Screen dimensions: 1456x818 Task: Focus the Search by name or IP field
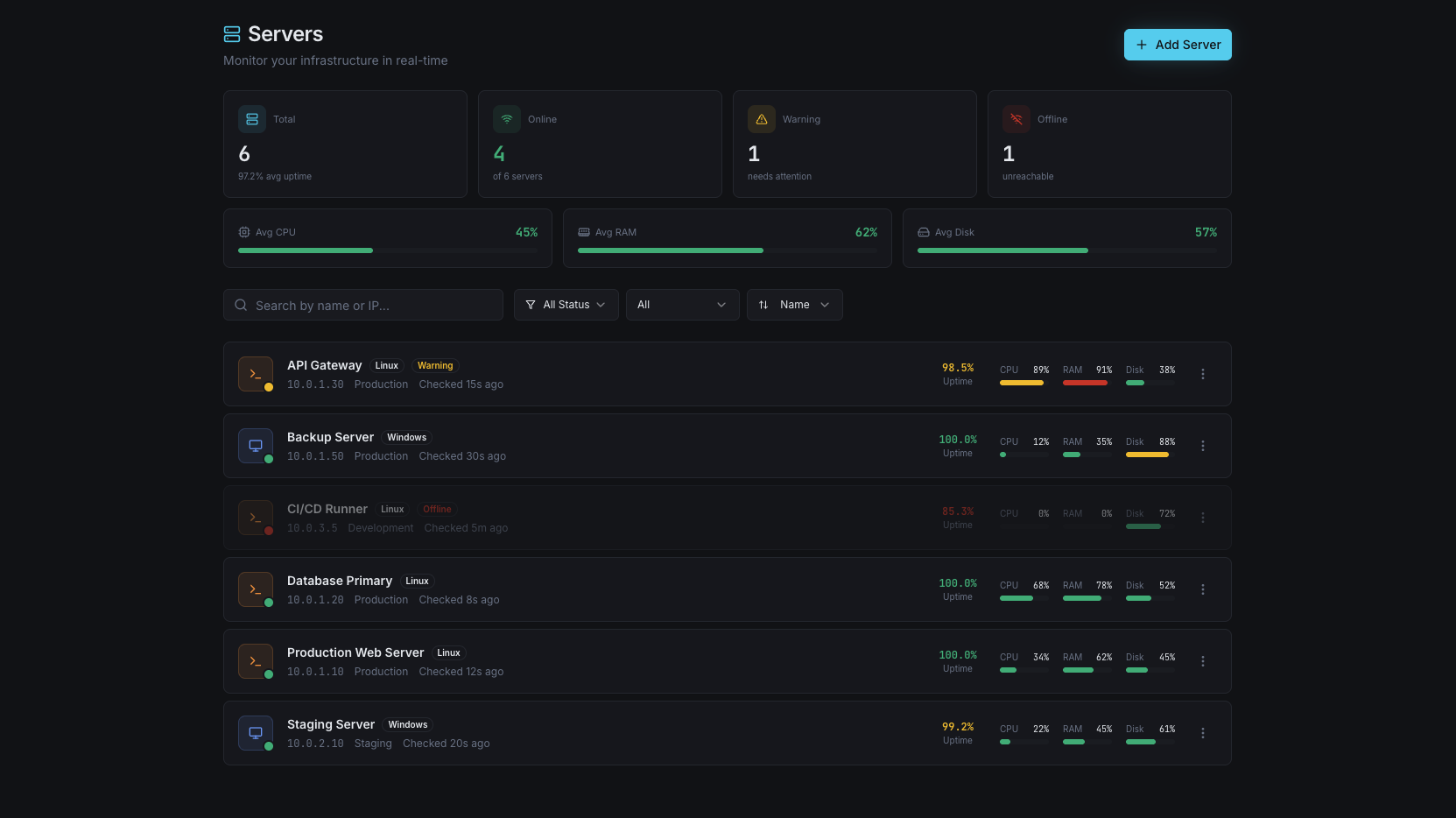point(363,305)
